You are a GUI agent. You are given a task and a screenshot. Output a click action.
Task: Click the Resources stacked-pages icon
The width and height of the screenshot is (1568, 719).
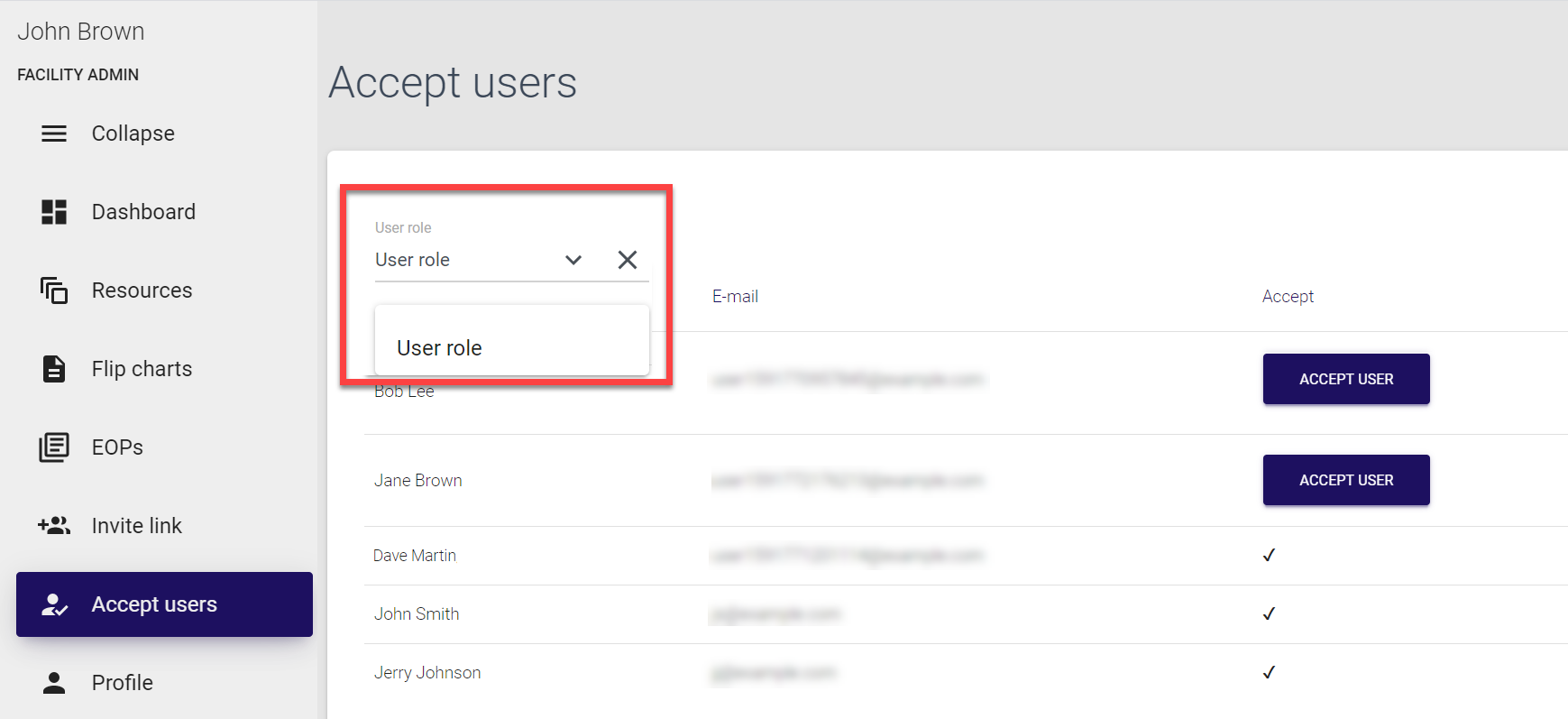[54, 290]
